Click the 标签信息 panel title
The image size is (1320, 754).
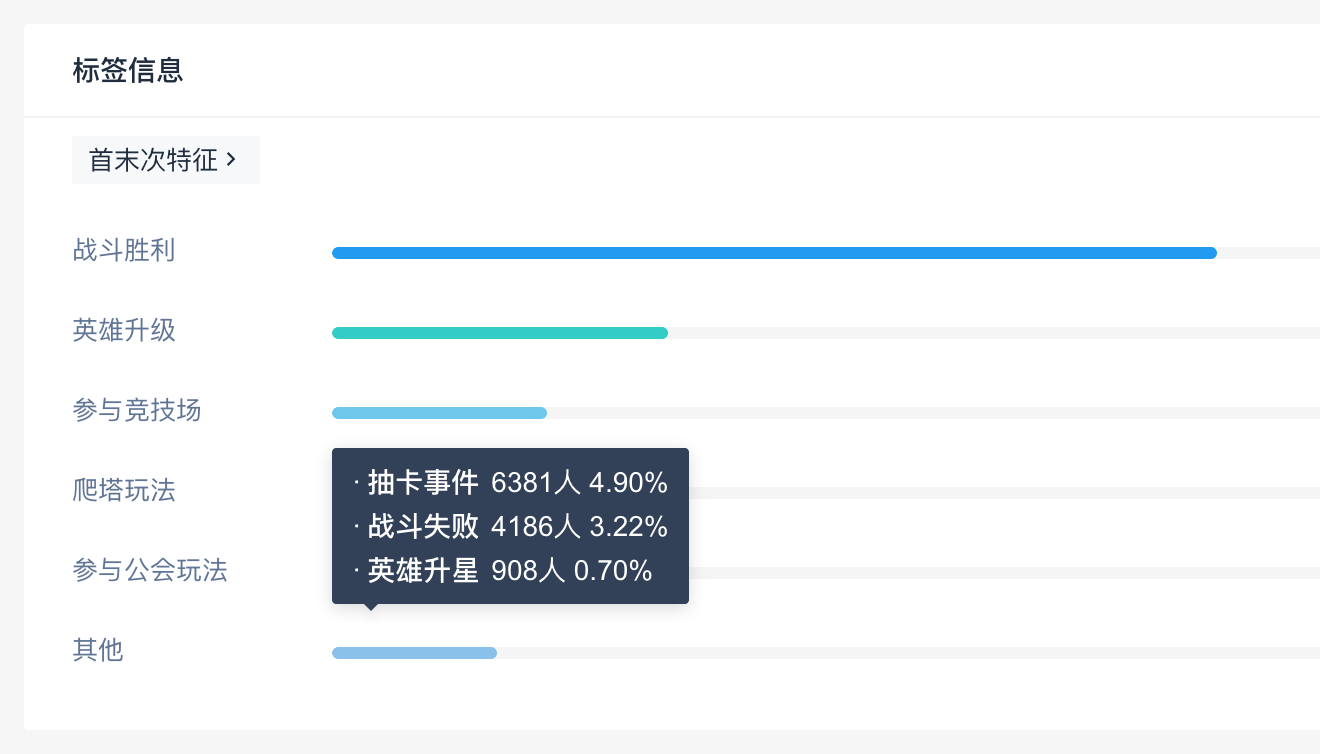point(128,71)
